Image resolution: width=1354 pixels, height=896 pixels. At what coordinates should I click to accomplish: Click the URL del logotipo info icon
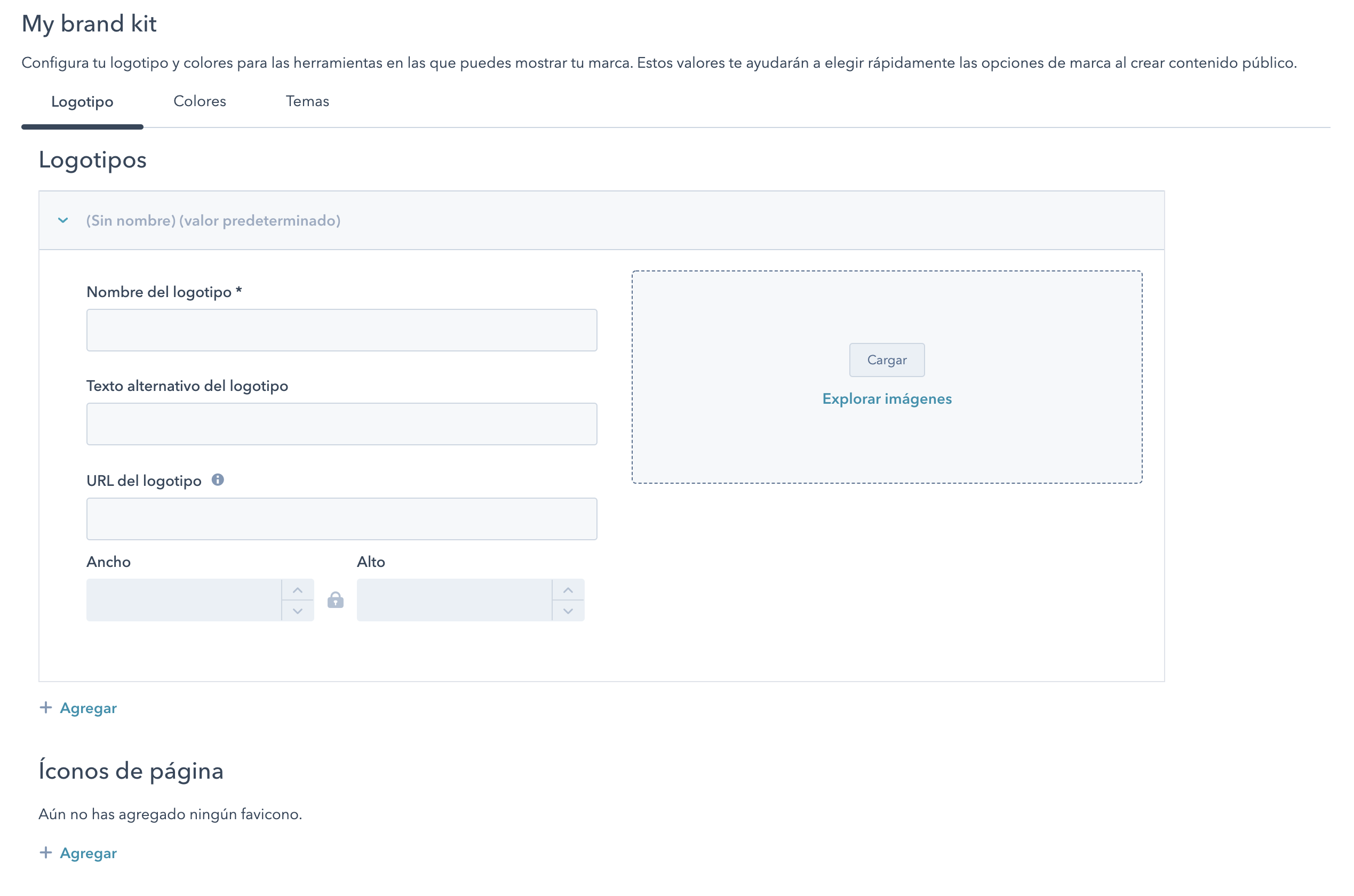point(218,480)
